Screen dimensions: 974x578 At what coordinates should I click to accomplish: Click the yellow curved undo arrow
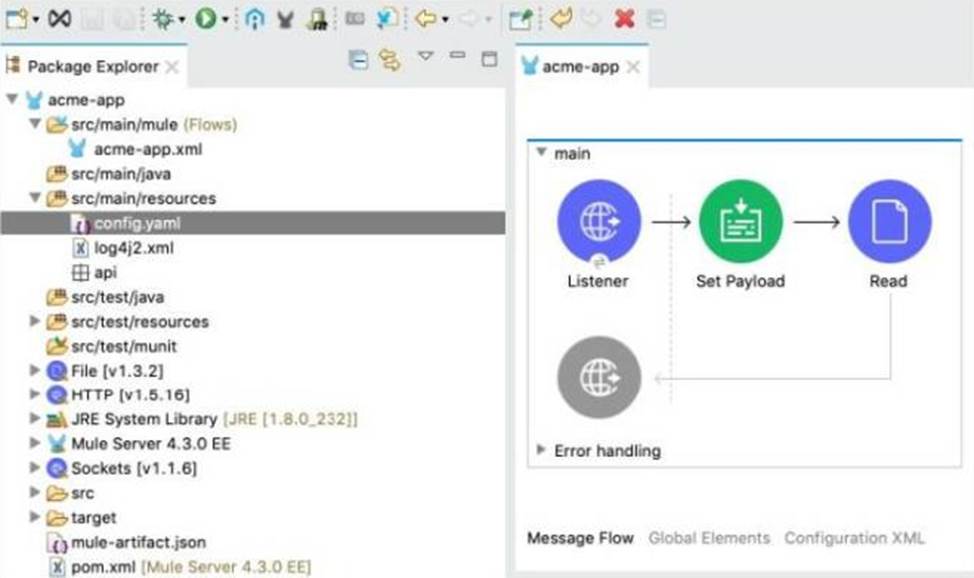tap(561, 18)
